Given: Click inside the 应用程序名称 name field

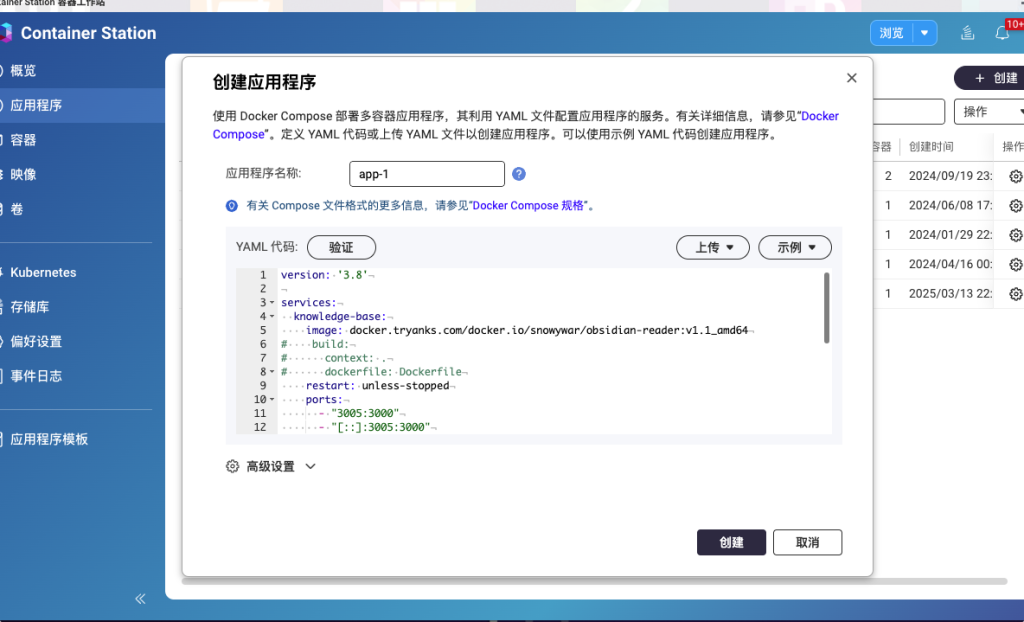Looking at the screenshot, I should click(x=426, y=173).
